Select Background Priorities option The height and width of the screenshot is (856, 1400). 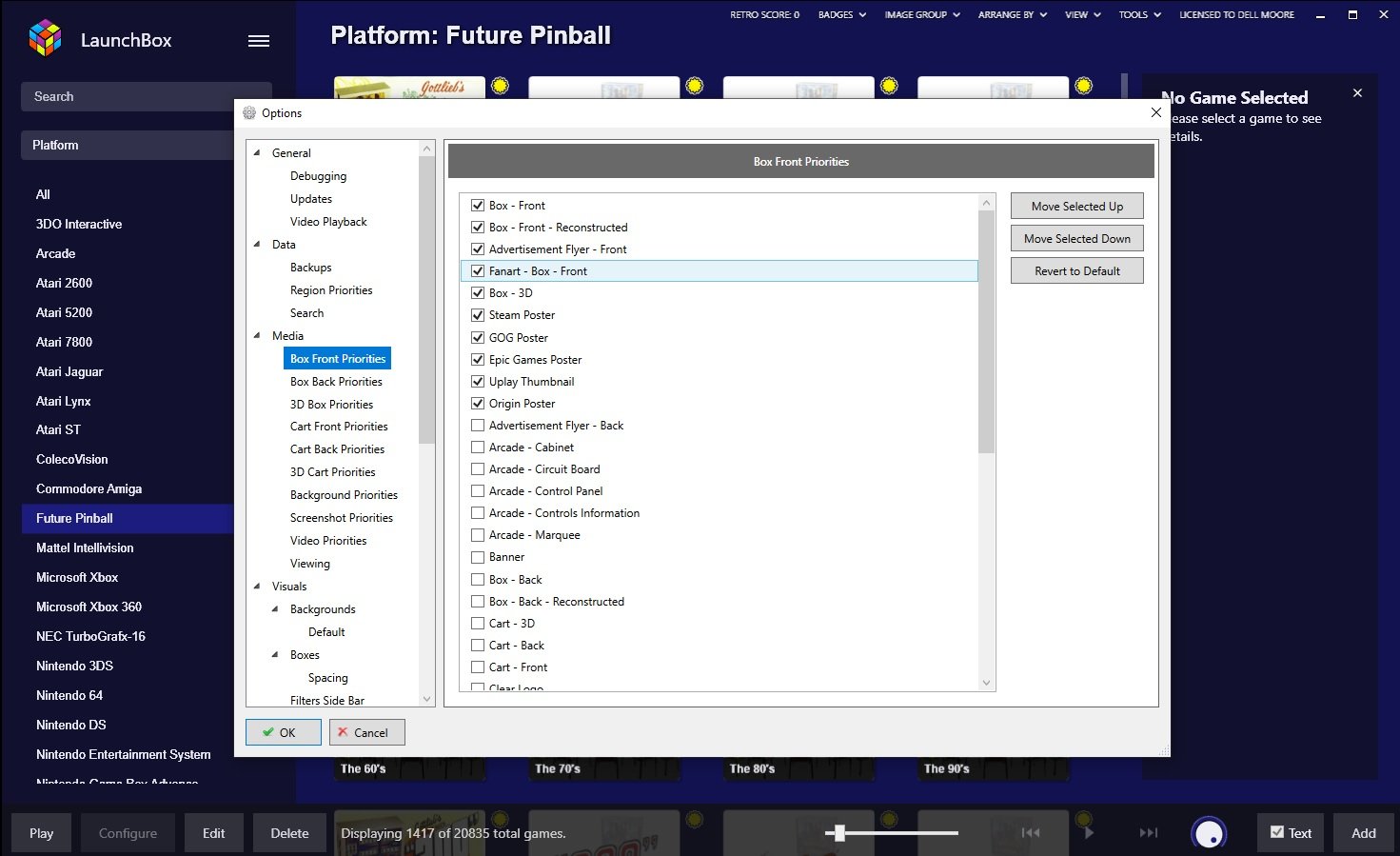(x=344, y=494)
